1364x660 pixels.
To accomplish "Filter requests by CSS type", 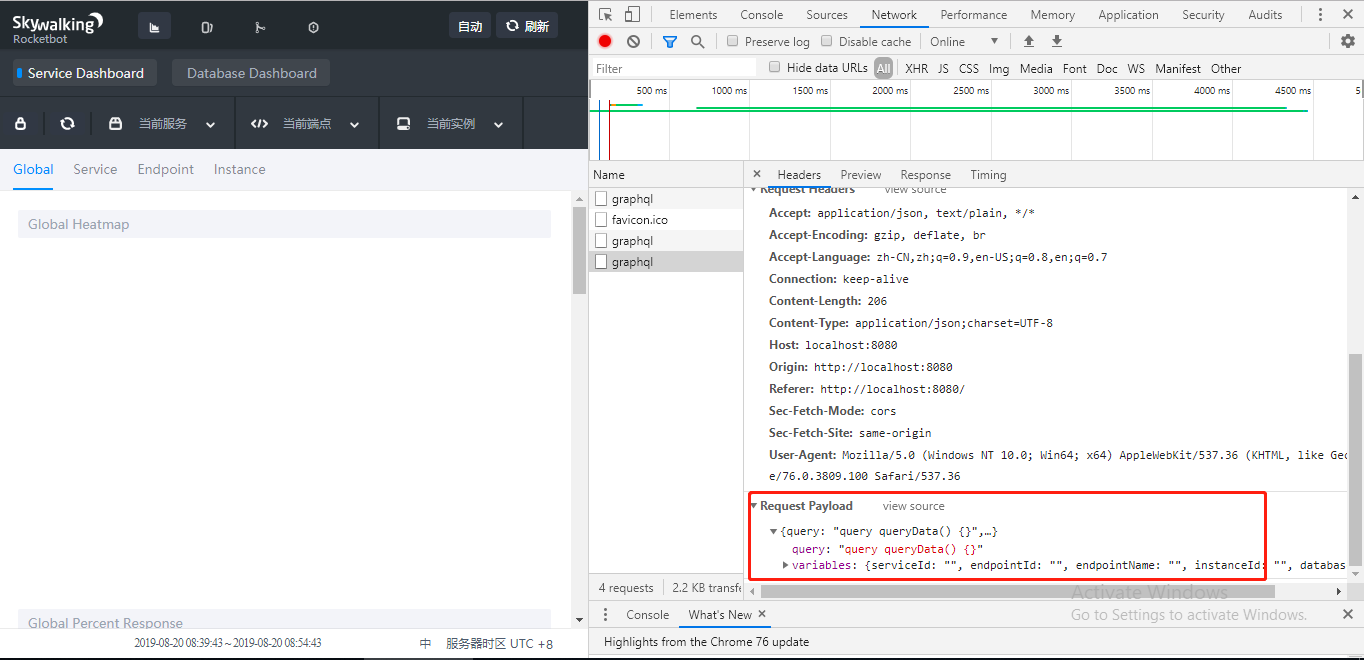I will click(969, 68).
